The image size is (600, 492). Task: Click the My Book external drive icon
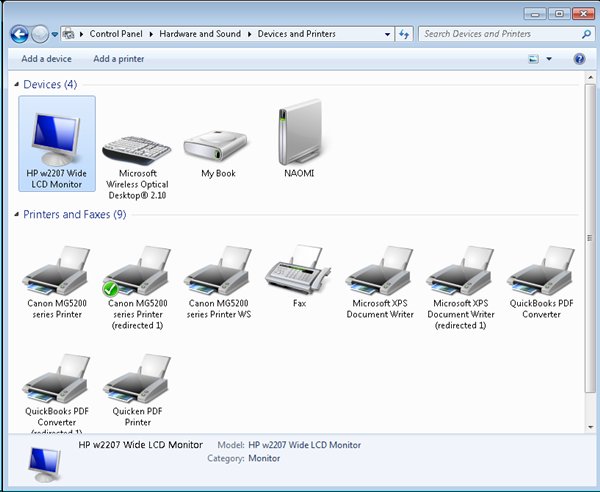tap(218, 148)
